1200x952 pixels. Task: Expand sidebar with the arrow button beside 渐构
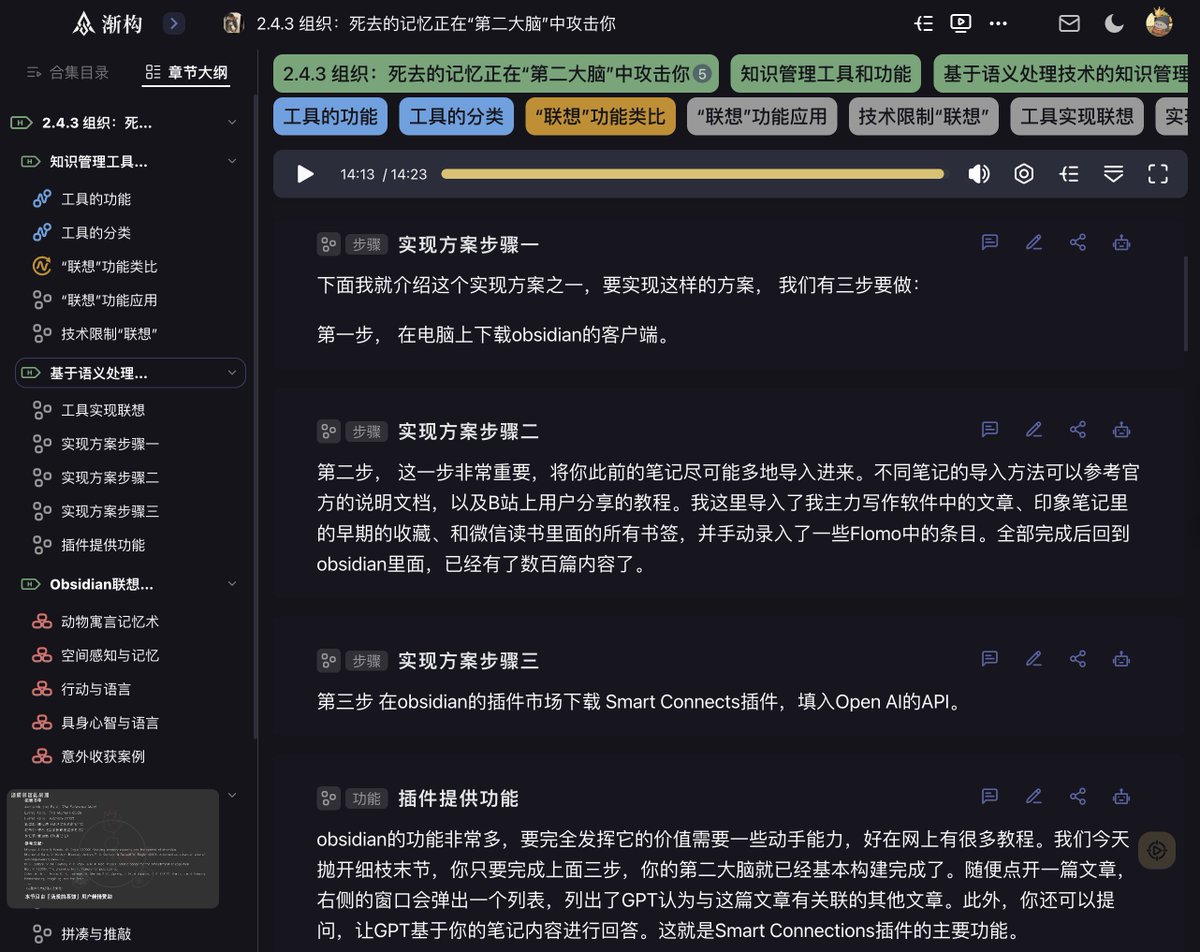tap(174, 23)
